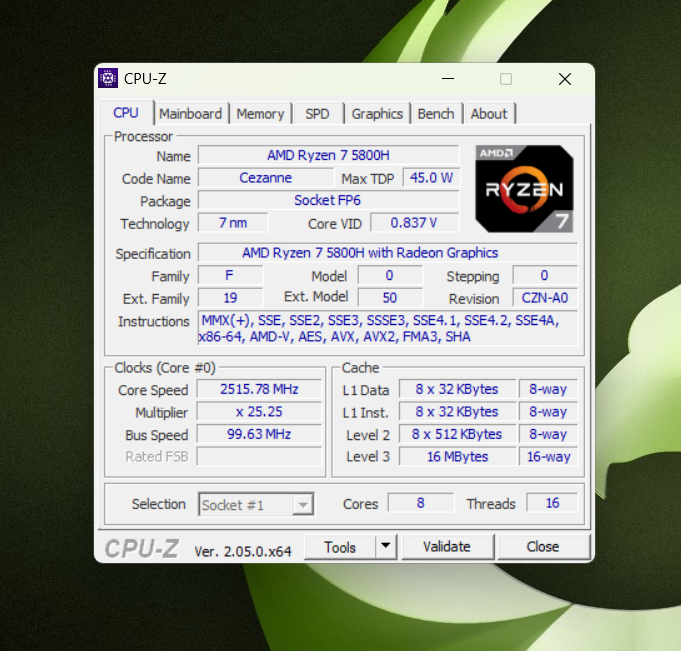Click the Level 2 value '8 x 512 KBytes'
Viewport: 681px width, 651px height.
[457, 434]
